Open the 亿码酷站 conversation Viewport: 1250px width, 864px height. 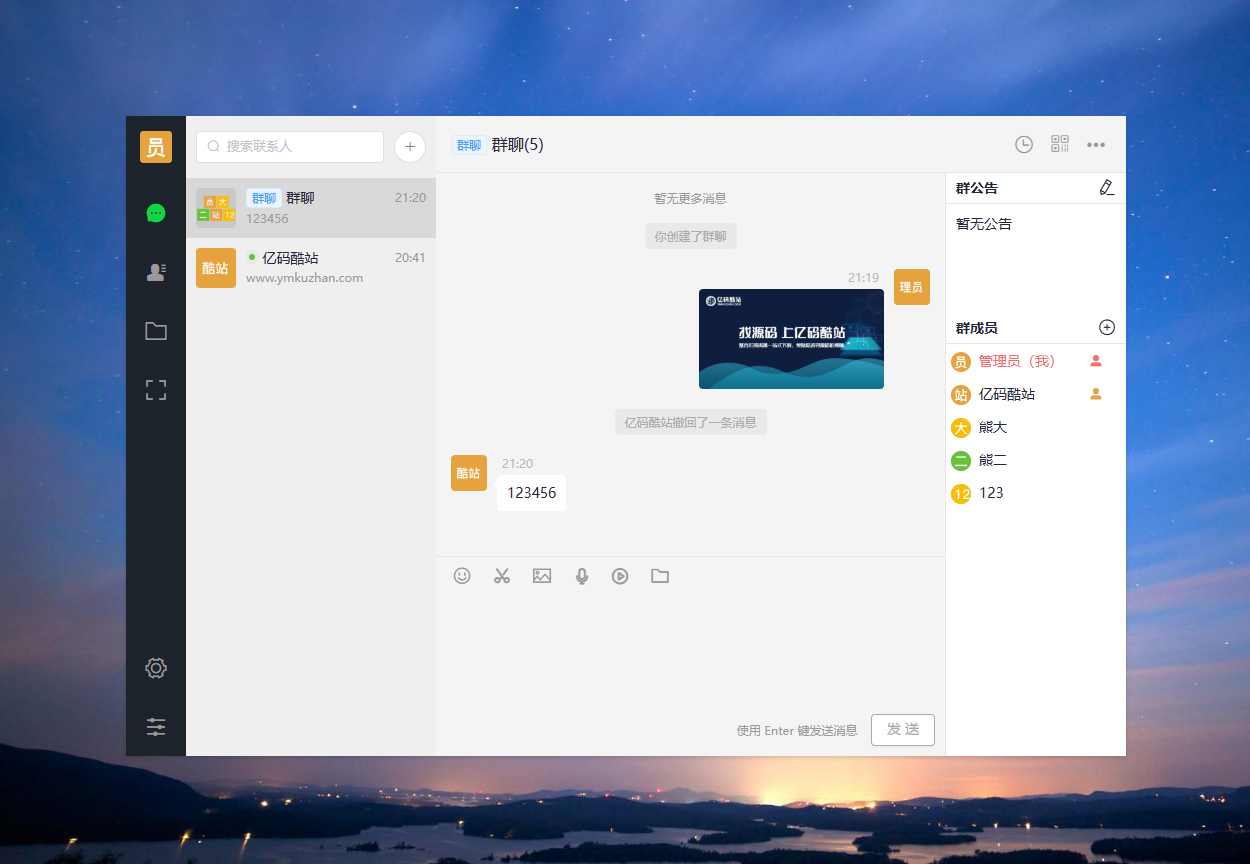311,268
